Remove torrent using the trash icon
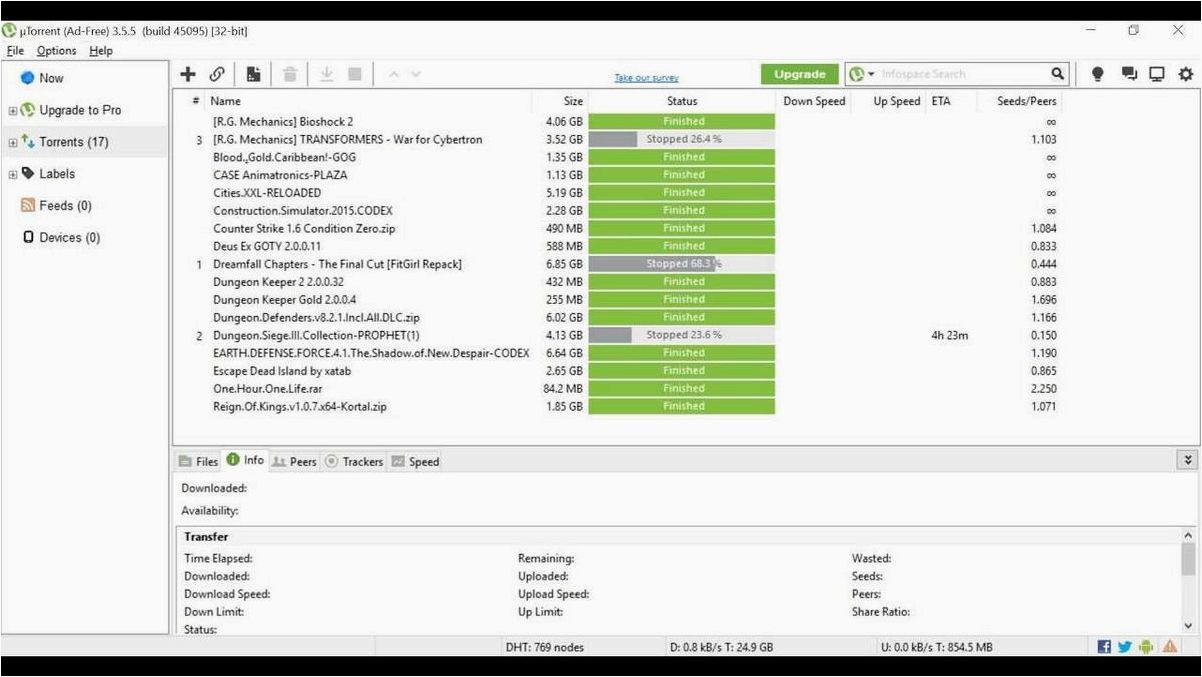1202x677 pixels. pyautogui.click(x=290, y=74)
